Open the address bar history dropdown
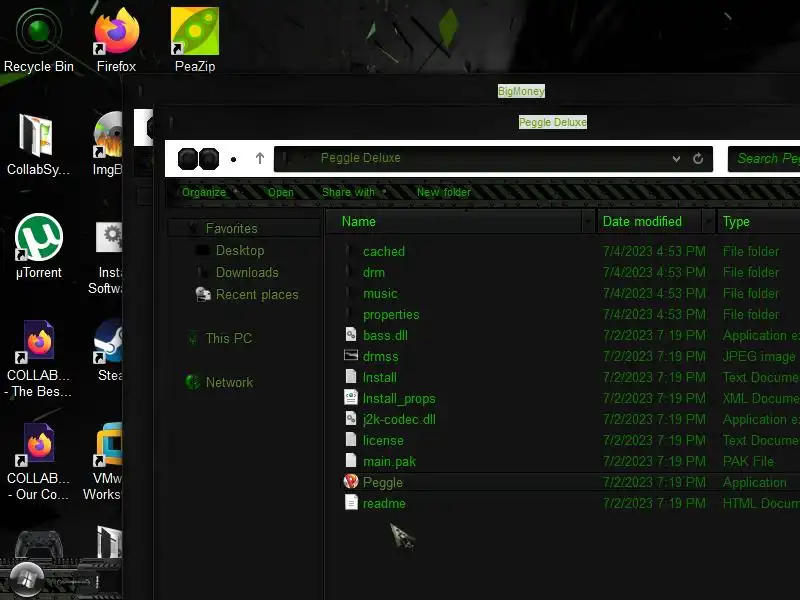This screenshot has width=800, height=600. (676, 159)
